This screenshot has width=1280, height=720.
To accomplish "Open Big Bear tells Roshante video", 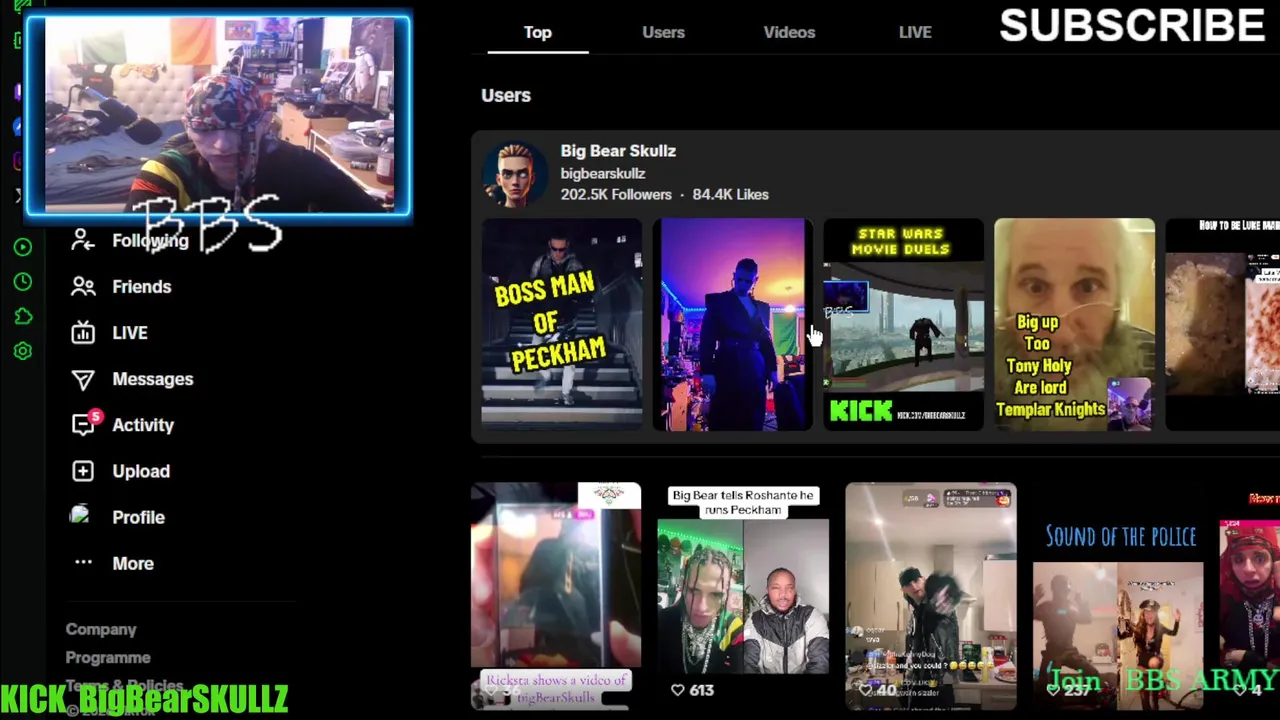I will 743,596.
